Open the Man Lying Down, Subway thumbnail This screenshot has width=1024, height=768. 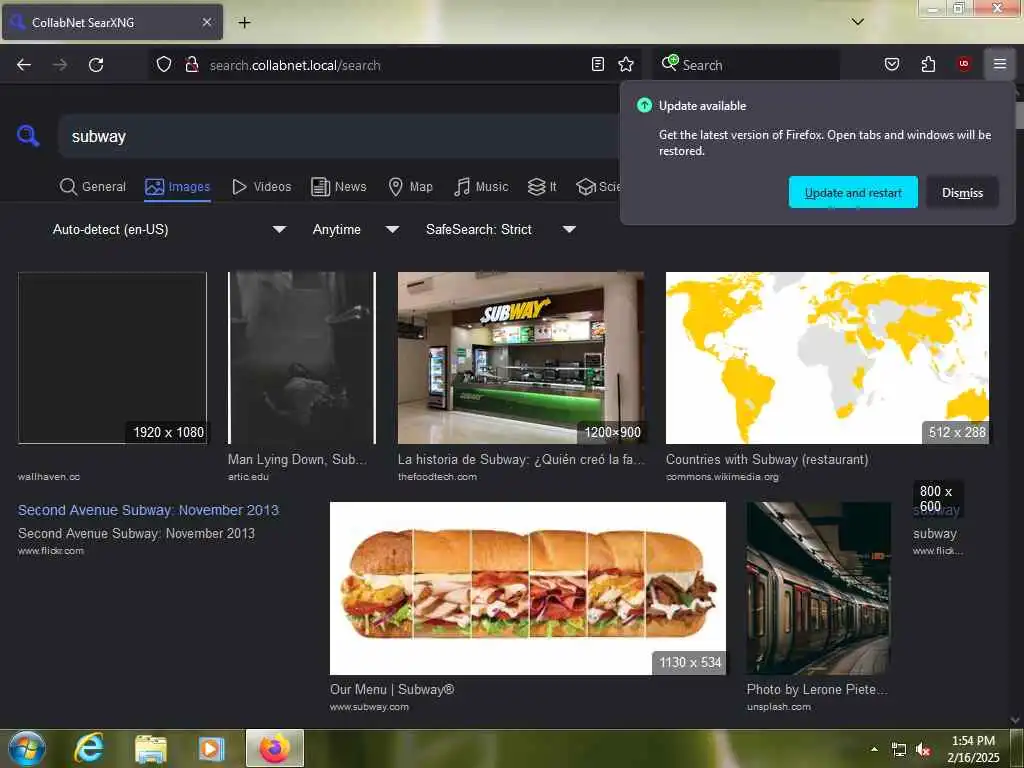302,358
